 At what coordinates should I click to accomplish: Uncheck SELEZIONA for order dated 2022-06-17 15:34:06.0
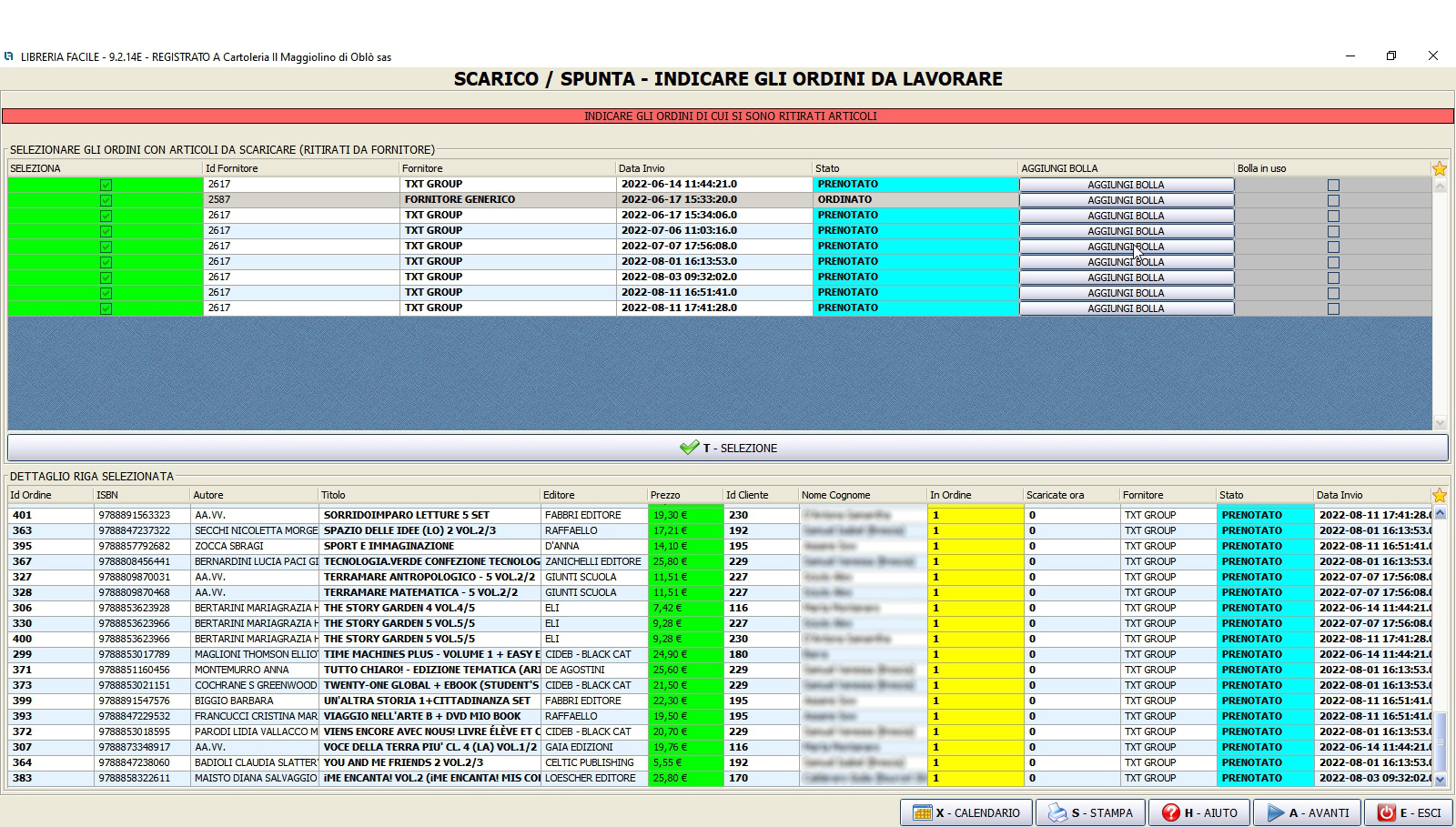tap(106, 216)
